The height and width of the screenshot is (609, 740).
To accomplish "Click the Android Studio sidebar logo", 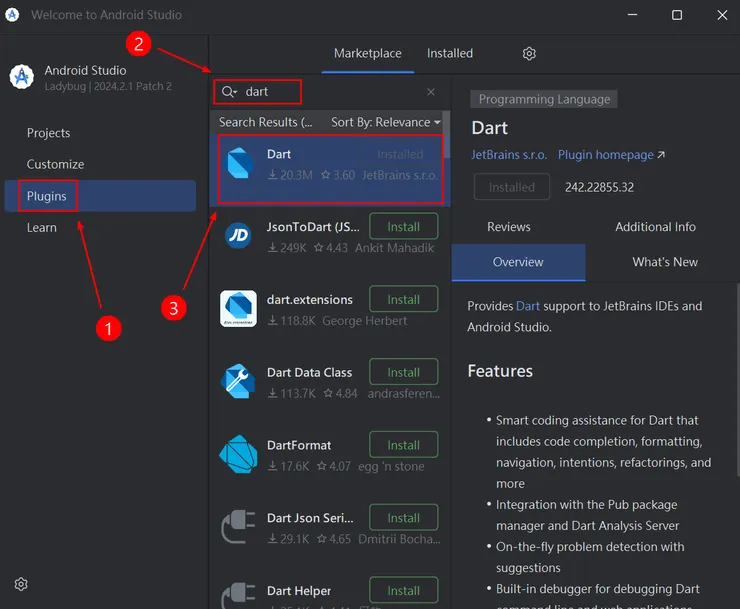I will tap(22, 76).
